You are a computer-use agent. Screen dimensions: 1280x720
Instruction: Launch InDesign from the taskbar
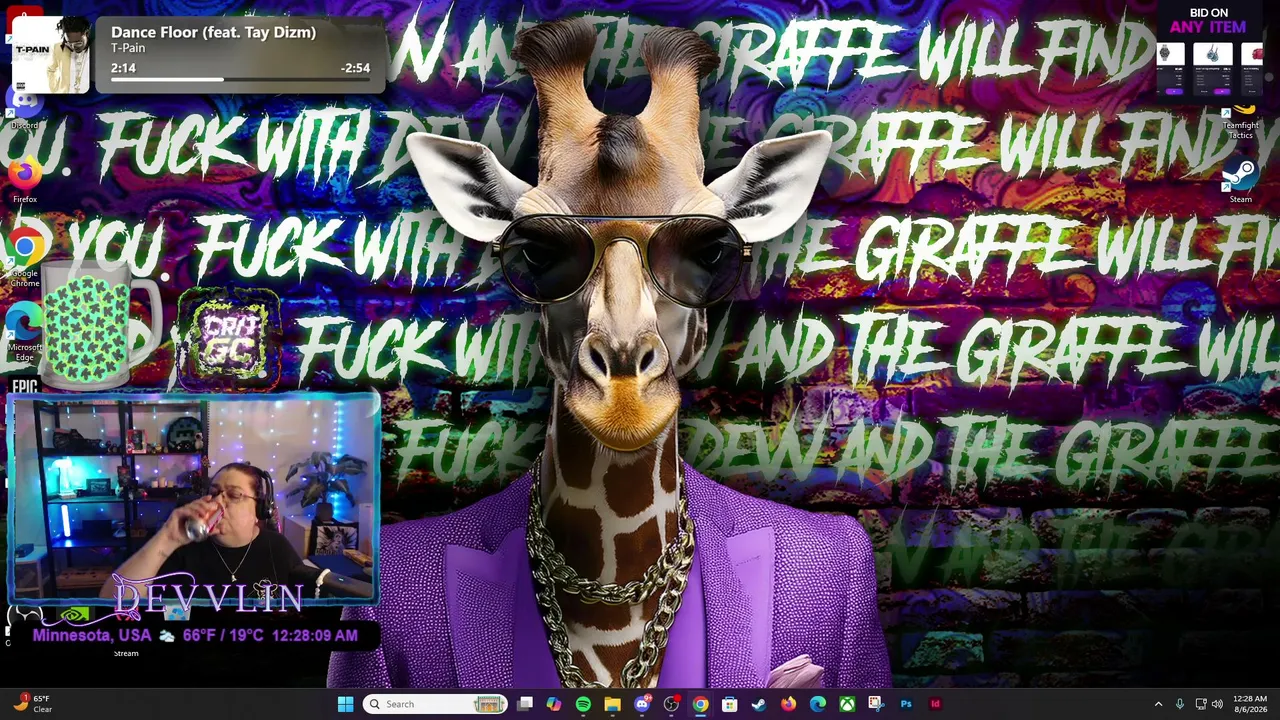[935, 704]
